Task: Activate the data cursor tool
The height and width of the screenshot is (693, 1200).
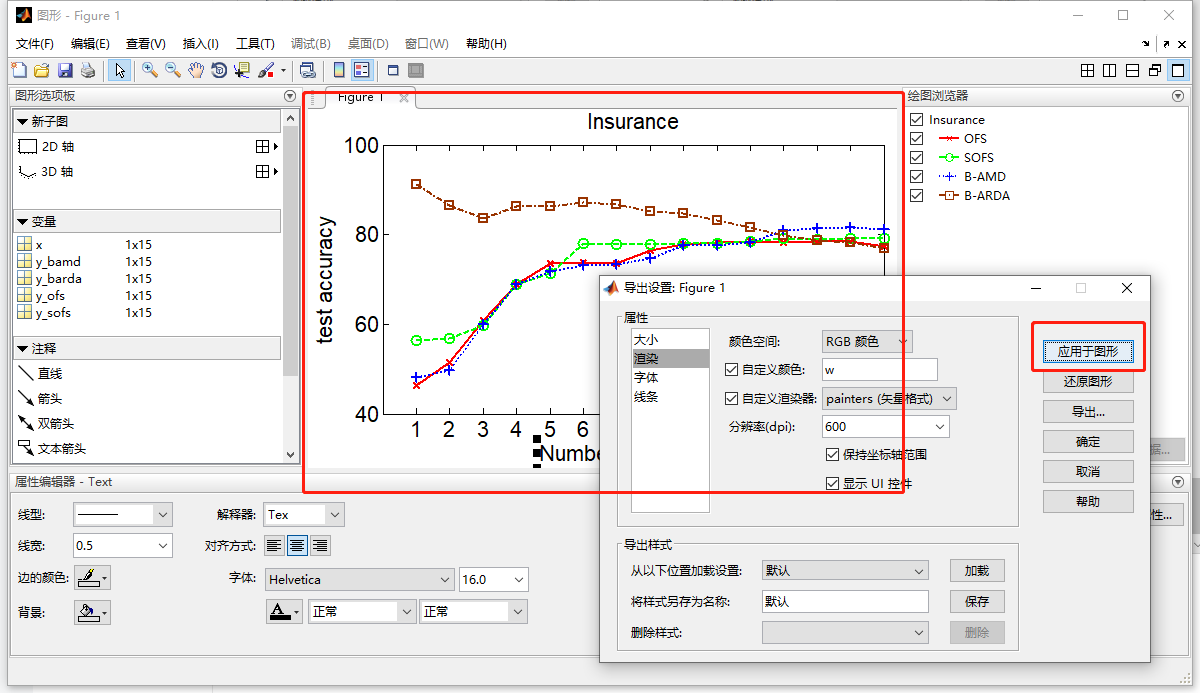Action: tap(243, 70)
